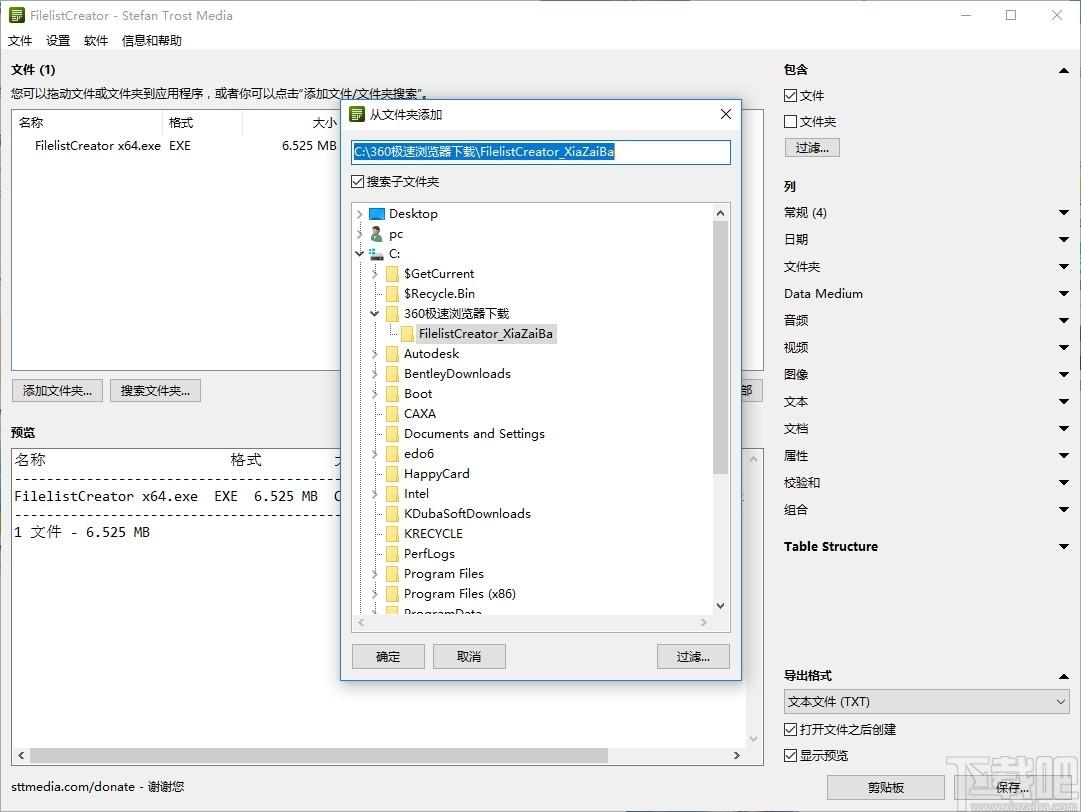Screen dimensions: 1081x812
Task: Click the edo6 folder icon
Action: tap(392, 454)
